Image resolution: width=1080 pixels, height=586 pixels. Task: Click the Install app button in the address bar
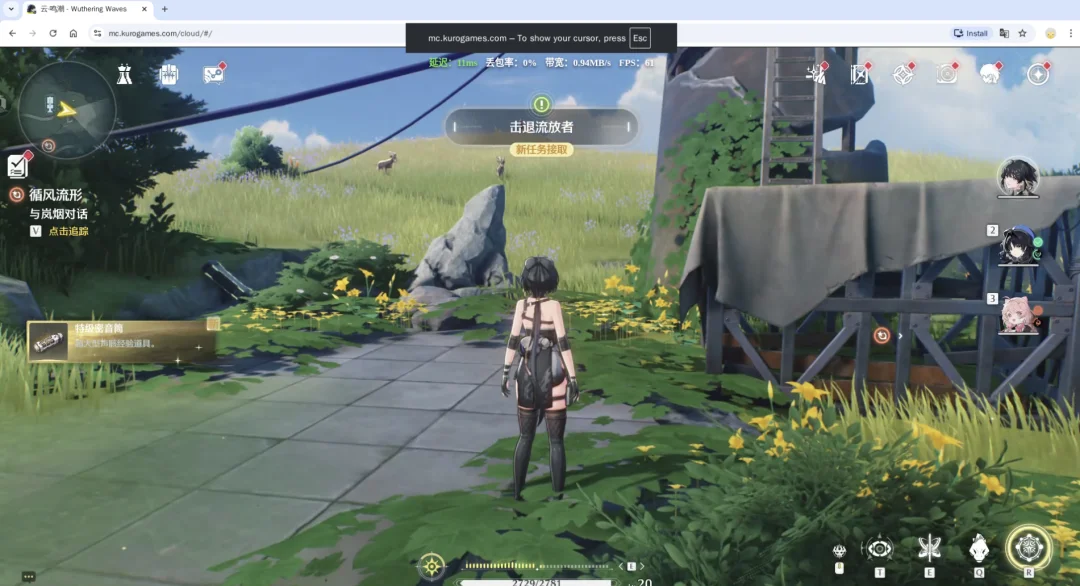click(970, 33)
